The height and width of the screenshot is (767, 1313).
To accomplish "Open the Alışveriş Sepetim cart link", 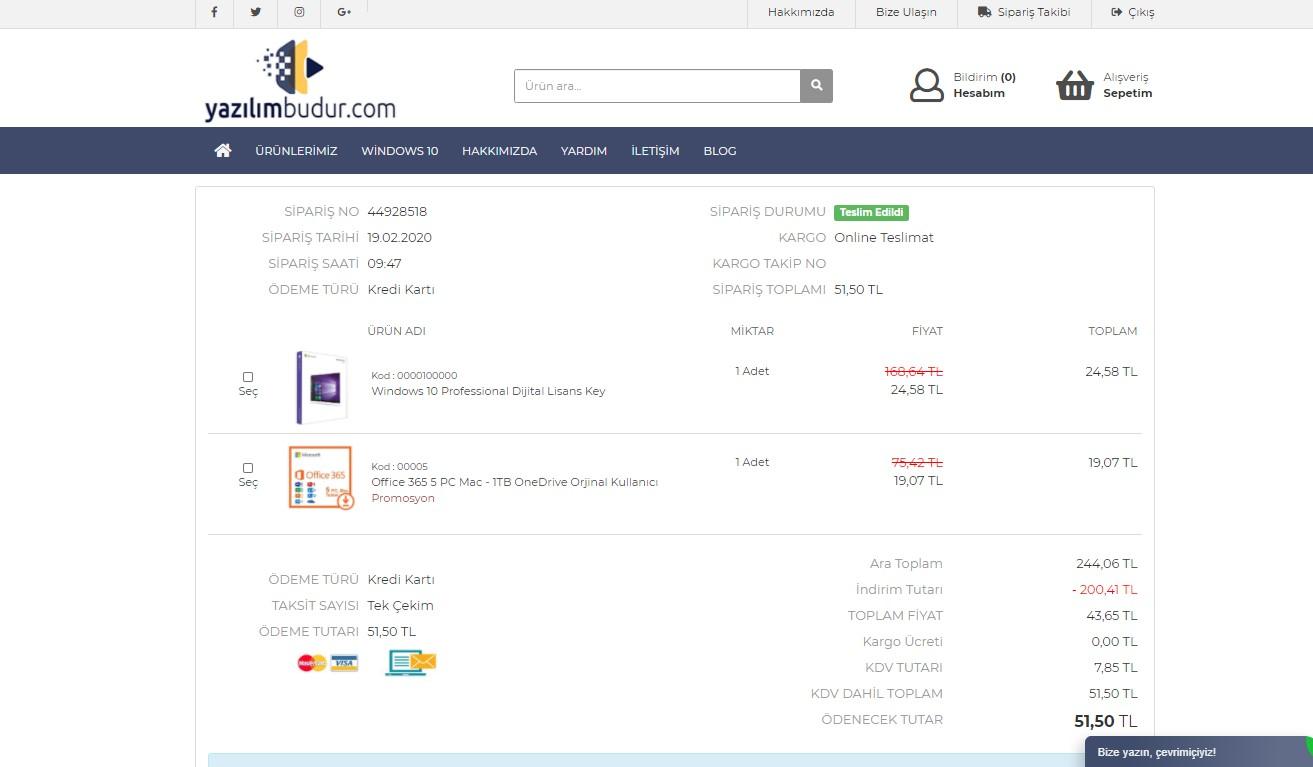I will [1127, 85].
